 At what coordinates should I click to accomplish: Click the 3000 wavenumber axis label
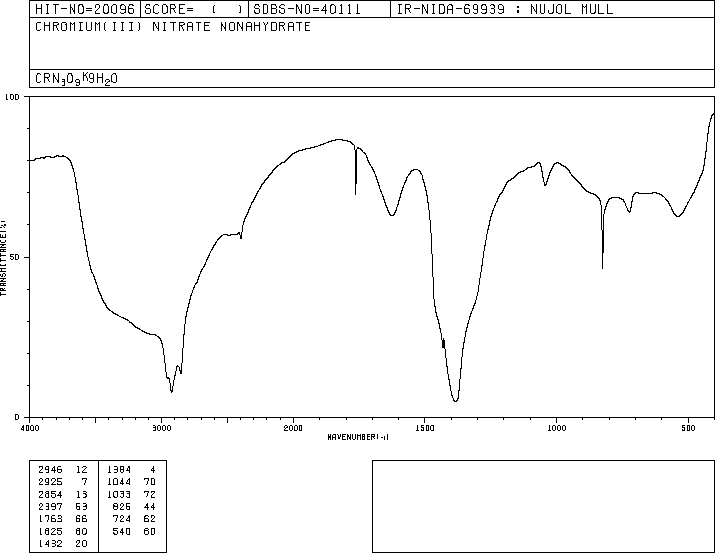coord(161,428)
